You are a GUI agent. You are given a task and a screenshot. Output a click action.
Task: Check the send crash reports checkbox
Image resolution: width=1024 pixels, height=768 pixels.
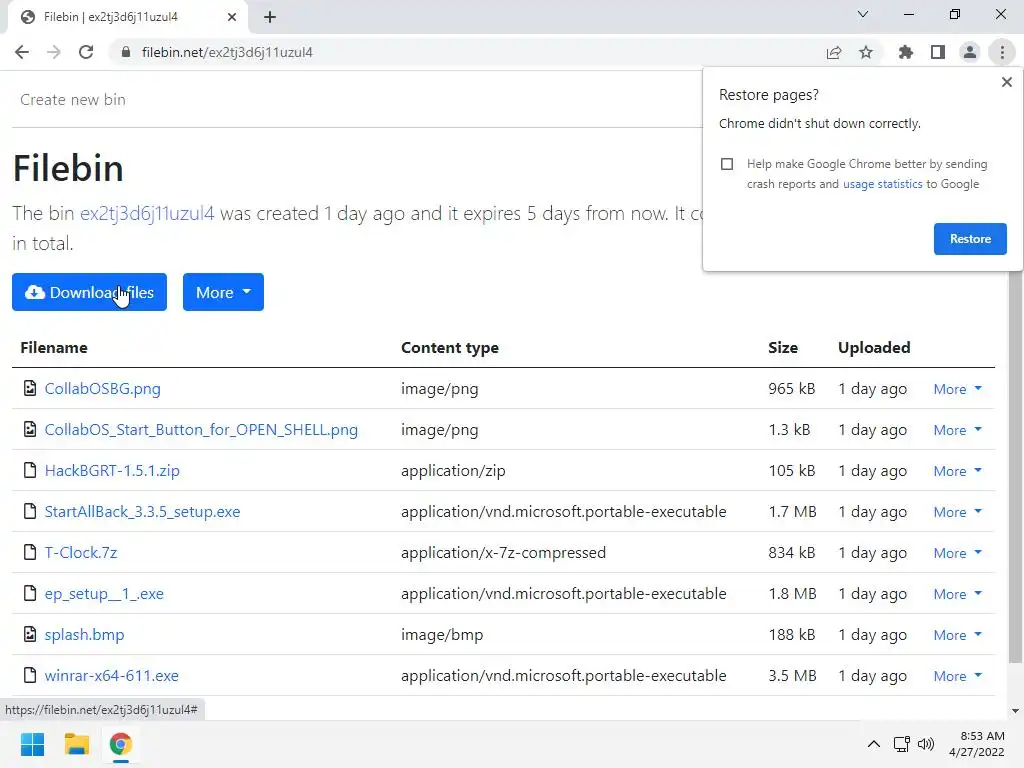[727, 164]
